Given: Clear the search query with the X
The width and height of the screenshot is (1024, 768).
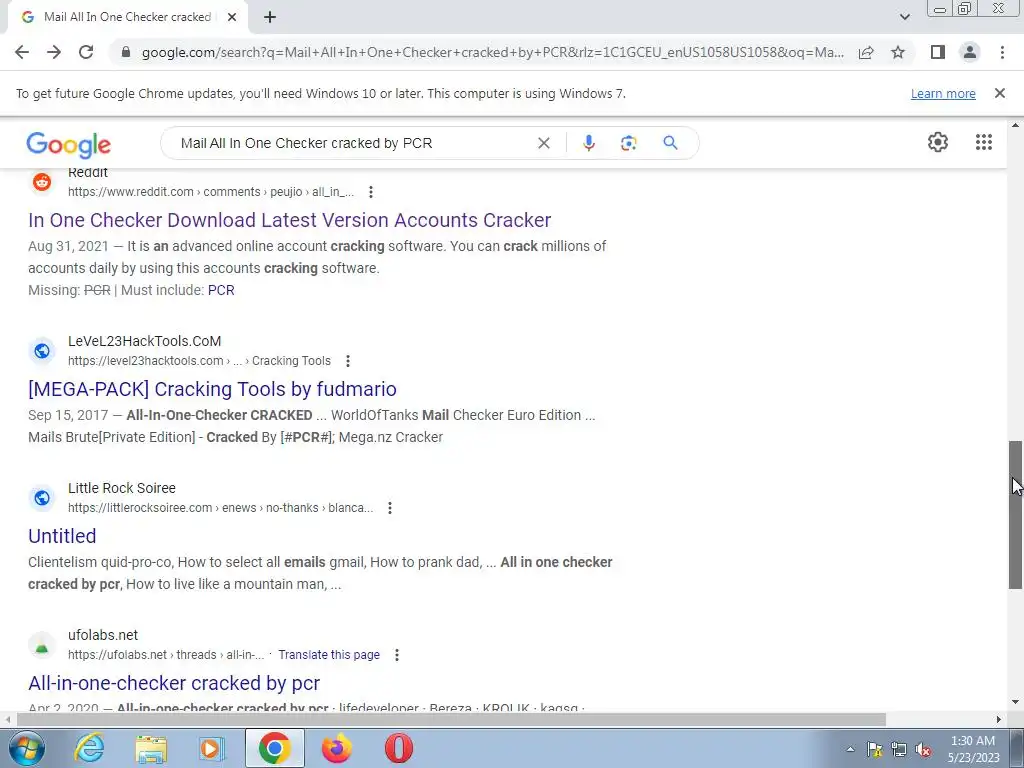Looking at the screenshot, I should (543, 143).
